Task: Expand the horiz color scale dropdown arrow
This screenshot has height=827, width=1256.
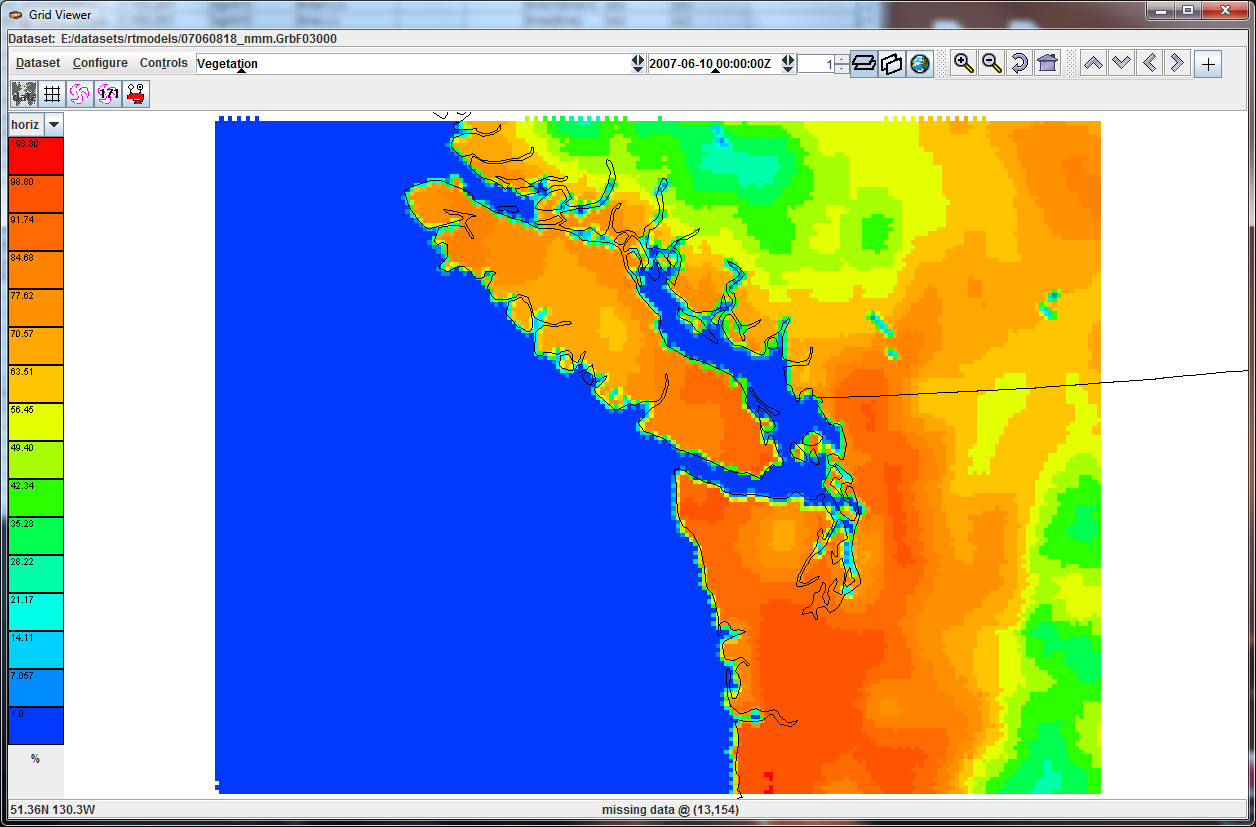Action: click(x=53, y=124)
